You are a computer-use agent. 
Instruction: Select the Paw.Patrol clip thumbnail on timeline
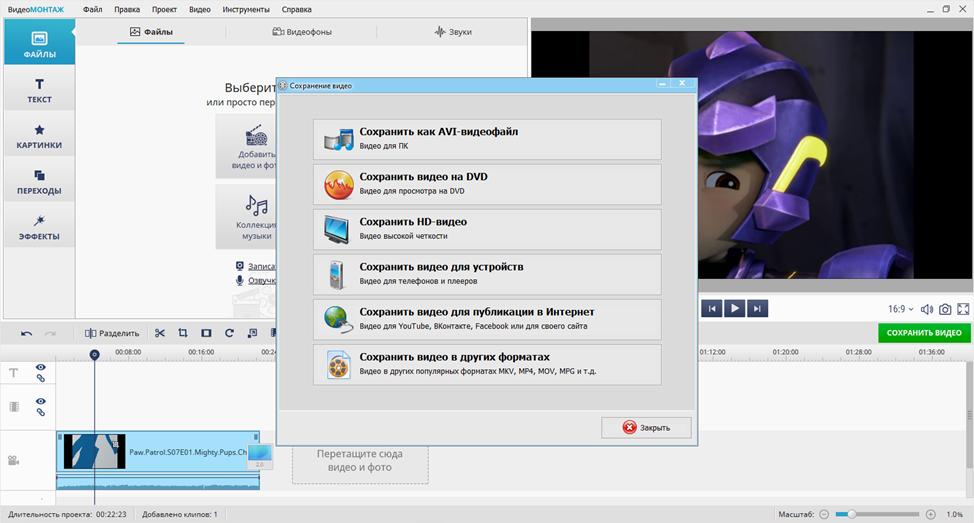tap(94, 452)
